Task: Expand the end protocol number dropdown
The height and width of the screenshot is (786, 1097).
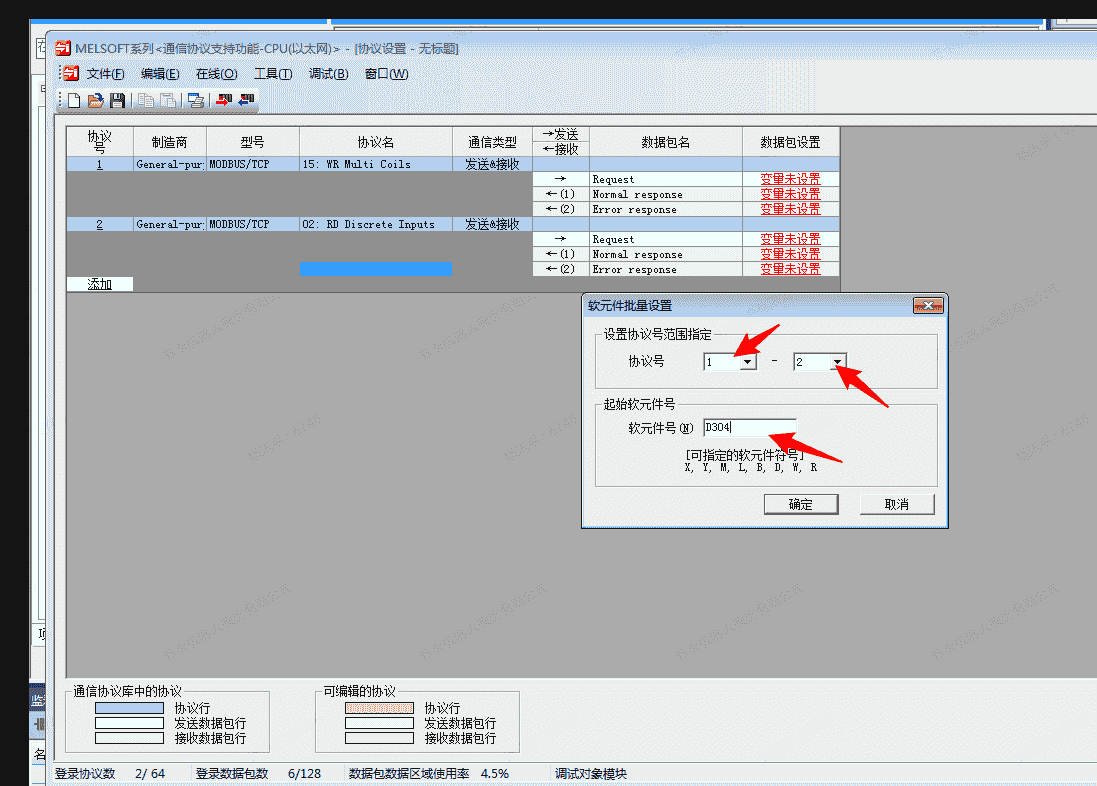Action: tap(837, 362)
